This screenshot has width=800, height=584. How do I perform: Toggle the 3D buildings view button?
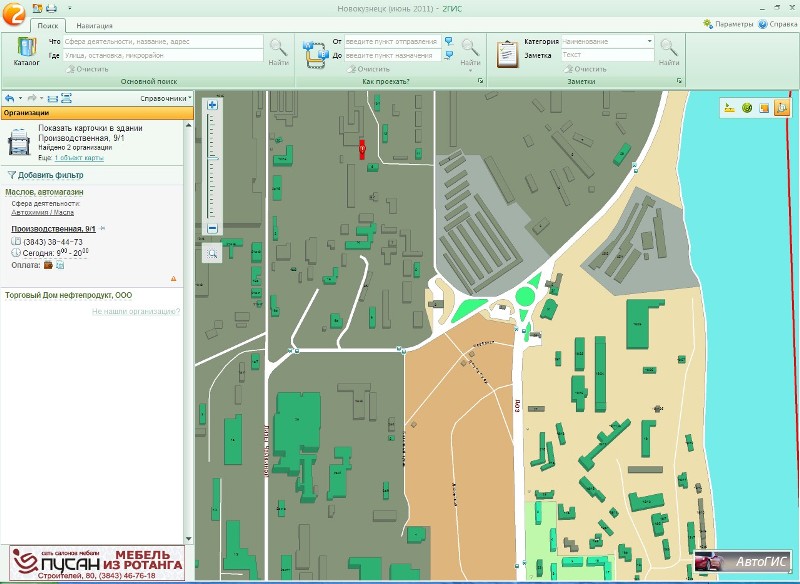pyautogui.click(x=782, y=108)
